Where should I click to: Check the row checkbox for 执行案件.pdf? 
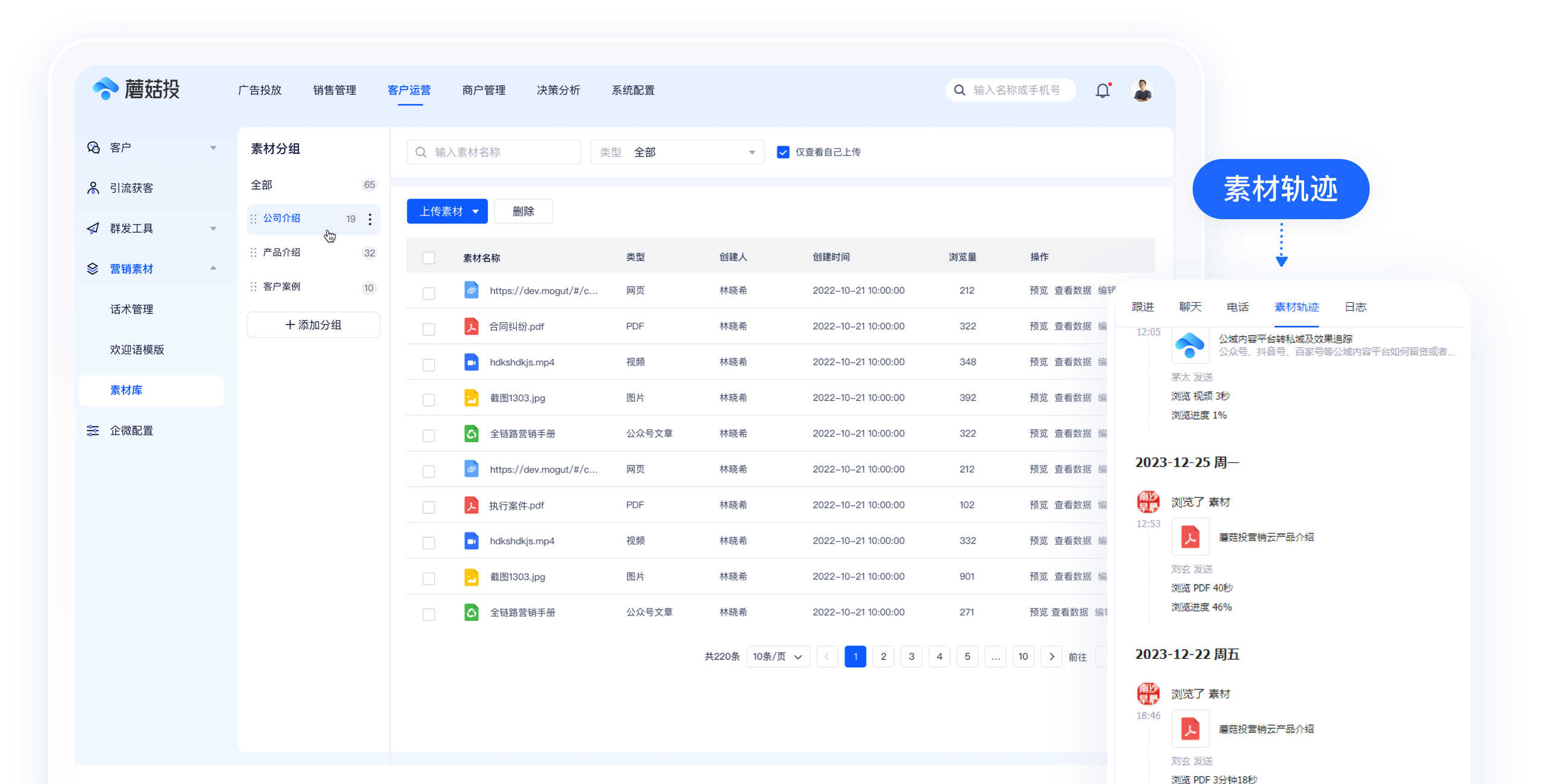click(x=429, y=507)
